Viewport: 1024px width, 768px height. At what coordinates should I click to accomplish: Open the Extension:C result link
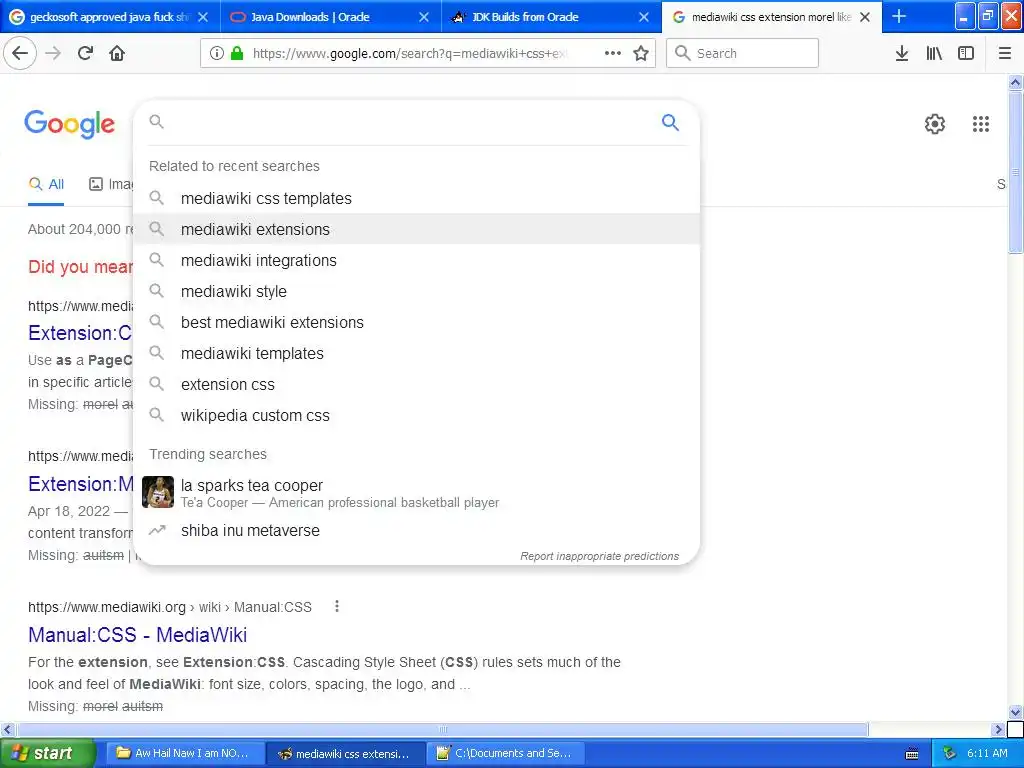point(80,333)
